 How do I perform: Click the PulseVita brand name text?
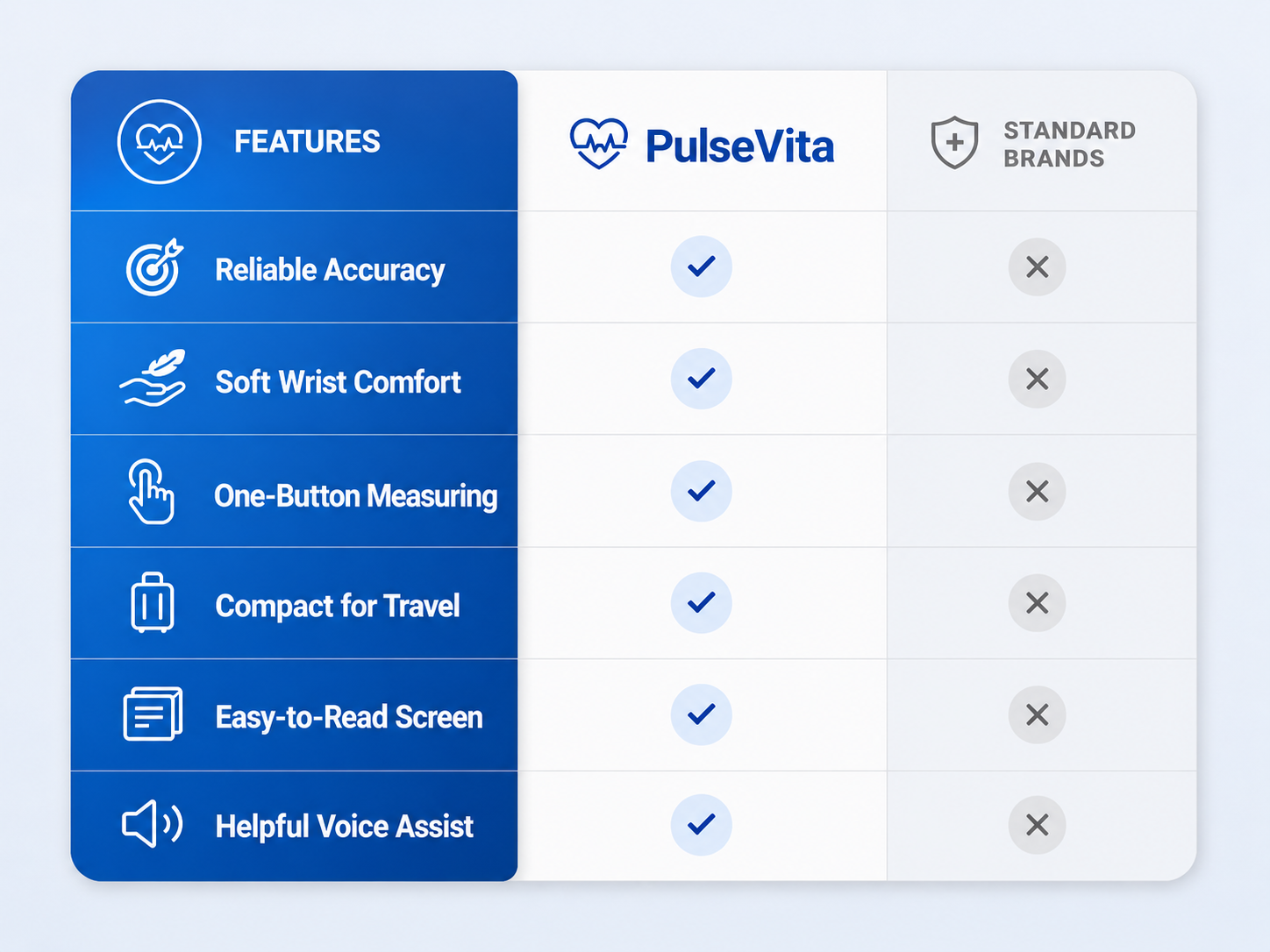[x=739, y=146]
